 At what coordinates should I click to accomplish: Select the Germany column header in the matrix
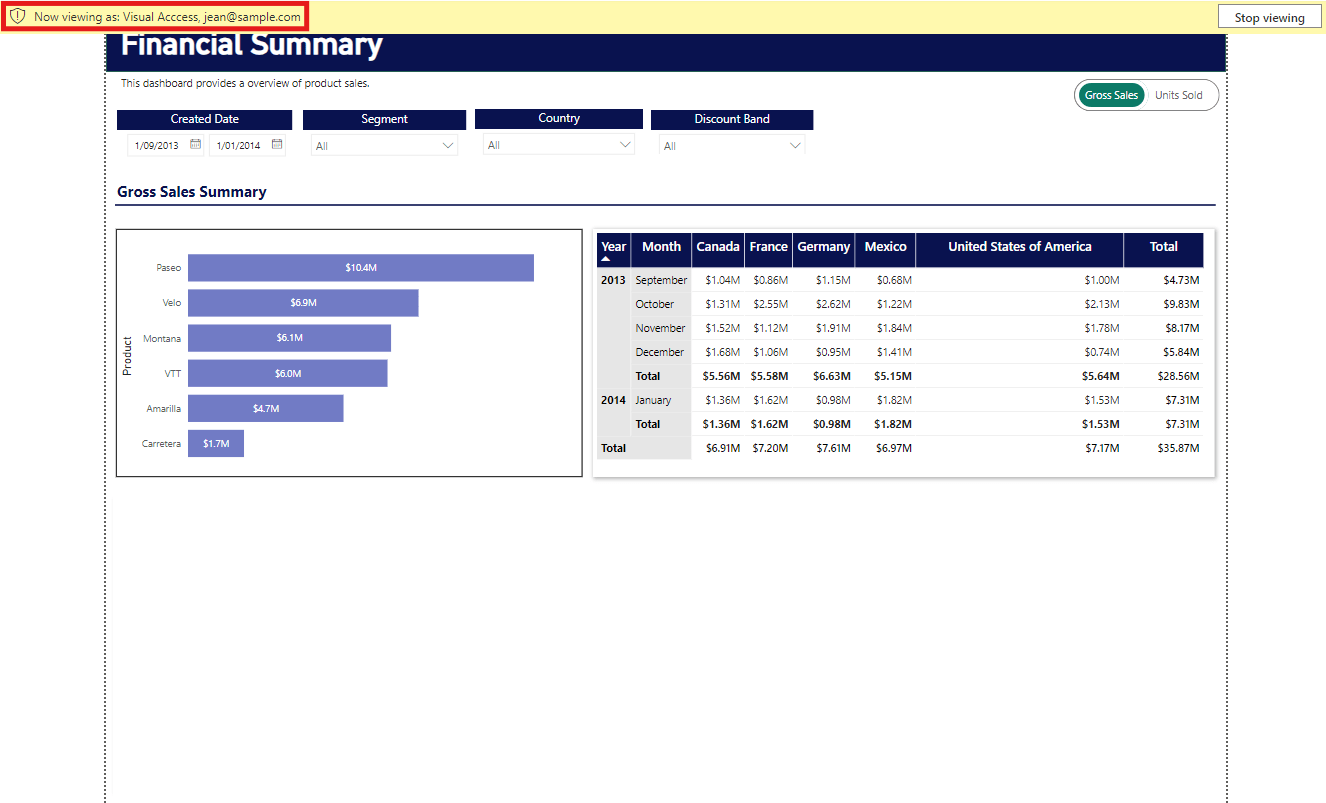pos(823,247)
